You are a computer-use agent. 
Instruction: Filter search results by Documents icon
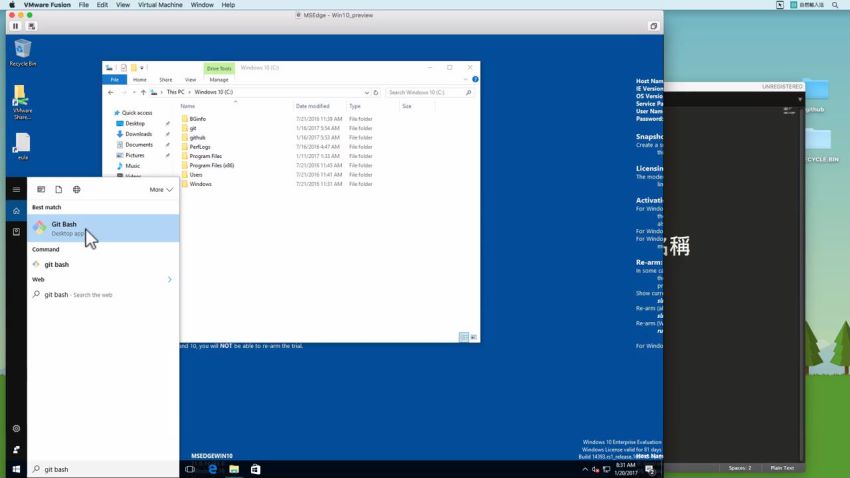click(x=59, y=190)
